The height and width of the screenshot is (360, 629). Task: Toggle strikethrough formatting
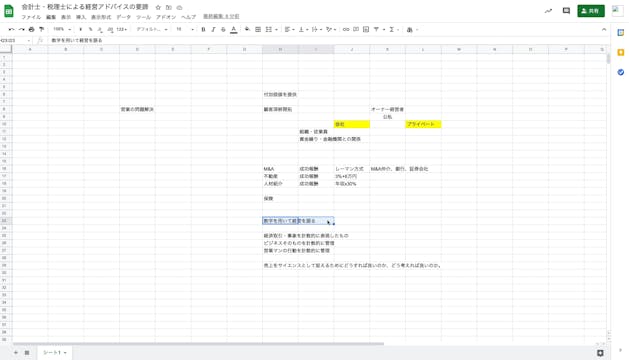pos(223,29)
